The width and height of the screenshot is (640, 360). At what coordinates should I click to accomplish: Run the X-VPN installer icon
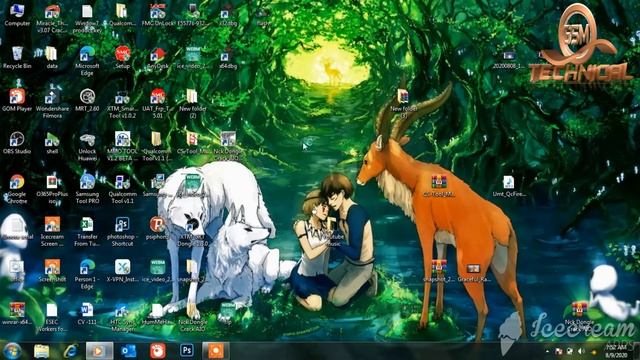(122, 271)
